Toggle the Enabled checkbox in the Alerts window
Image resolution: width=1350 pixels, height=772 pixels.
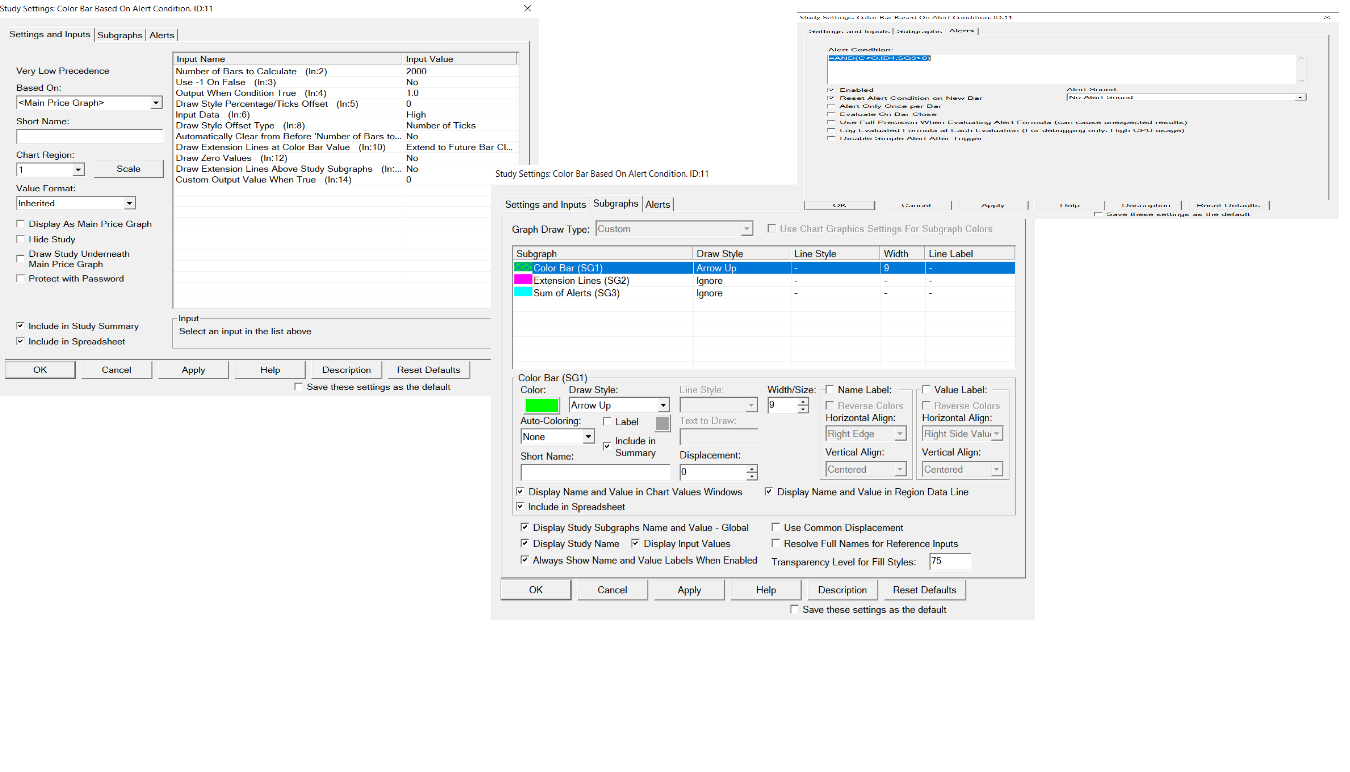click(831, 90)
